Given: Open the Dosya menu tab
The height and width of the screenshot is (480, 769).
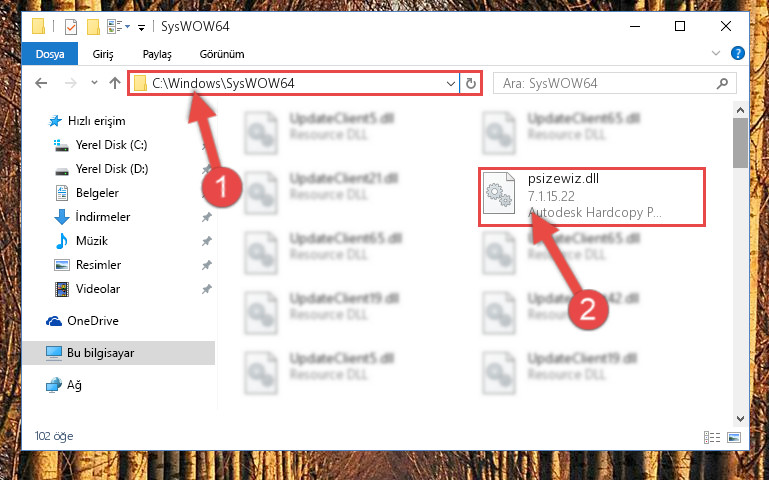Looking at the screenshot, I should point(50,53).
